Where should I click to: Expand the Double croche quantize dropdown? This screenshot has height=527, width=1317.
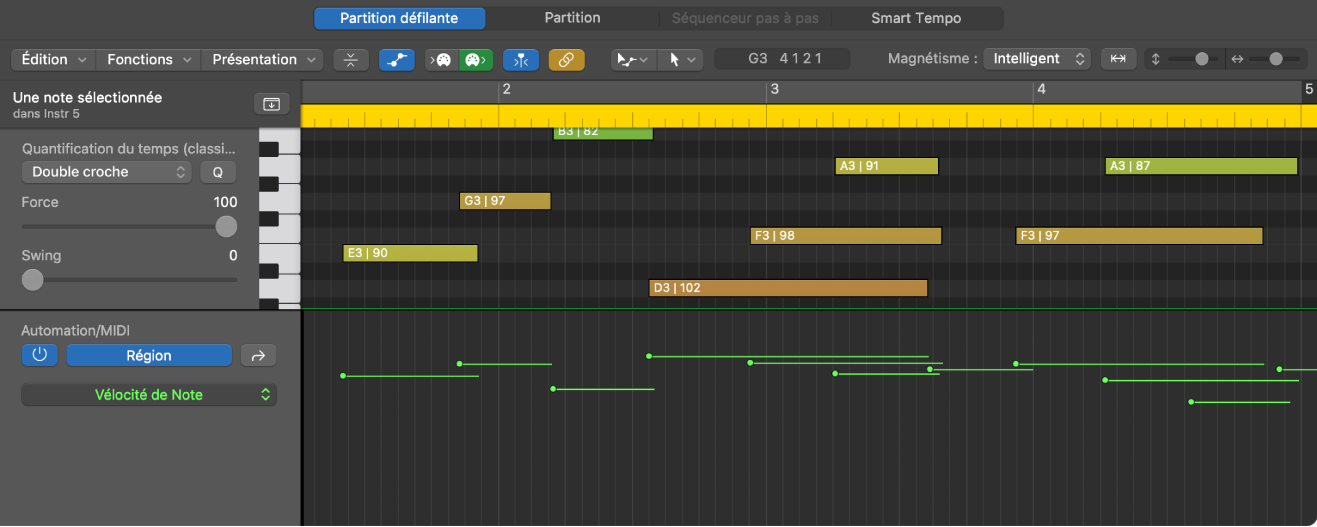pos(106,172)
